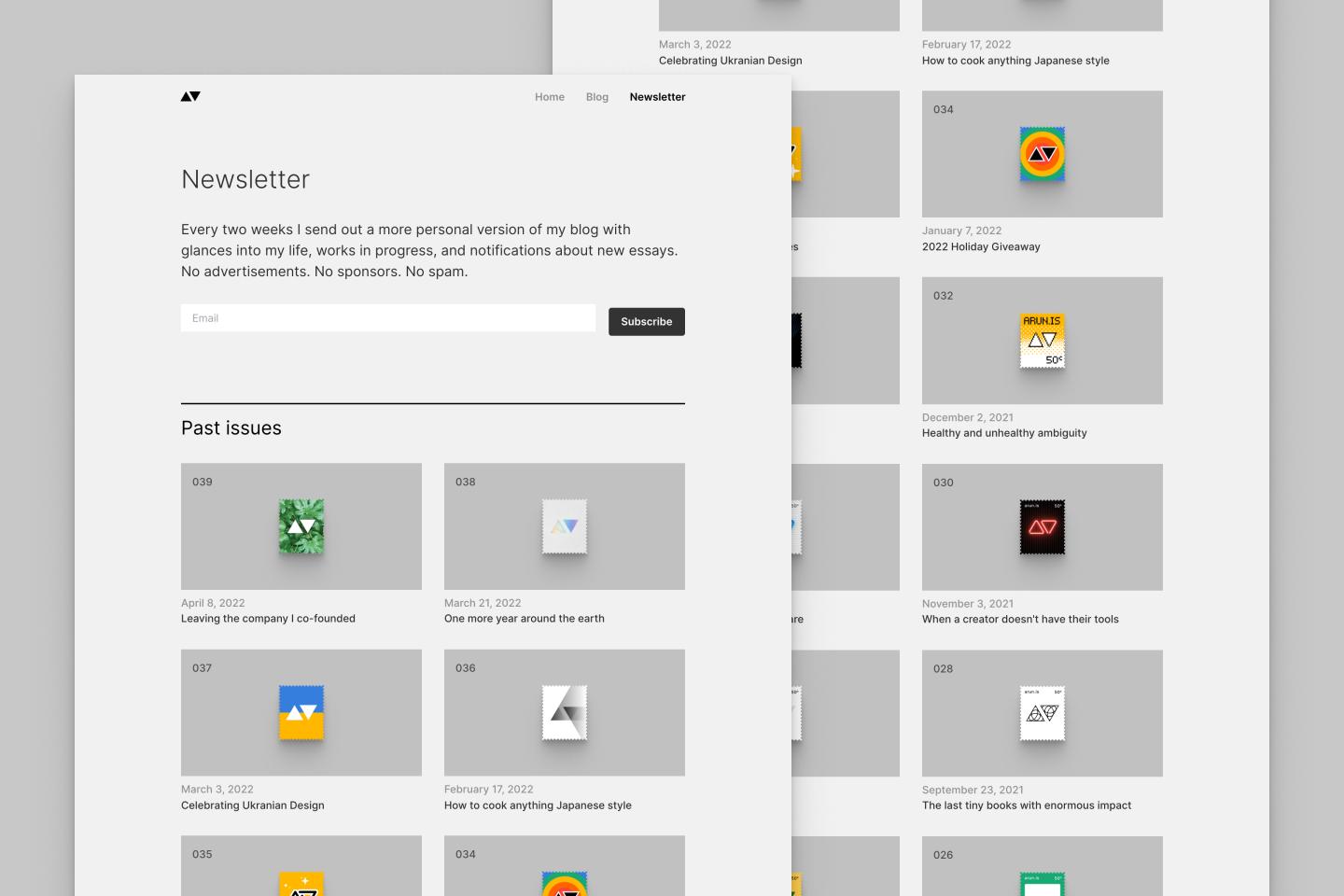The image size is (1344, 896).
Task: Select the yellow ARUN.IS stamp in issue 032
Action: point(1042,341)
